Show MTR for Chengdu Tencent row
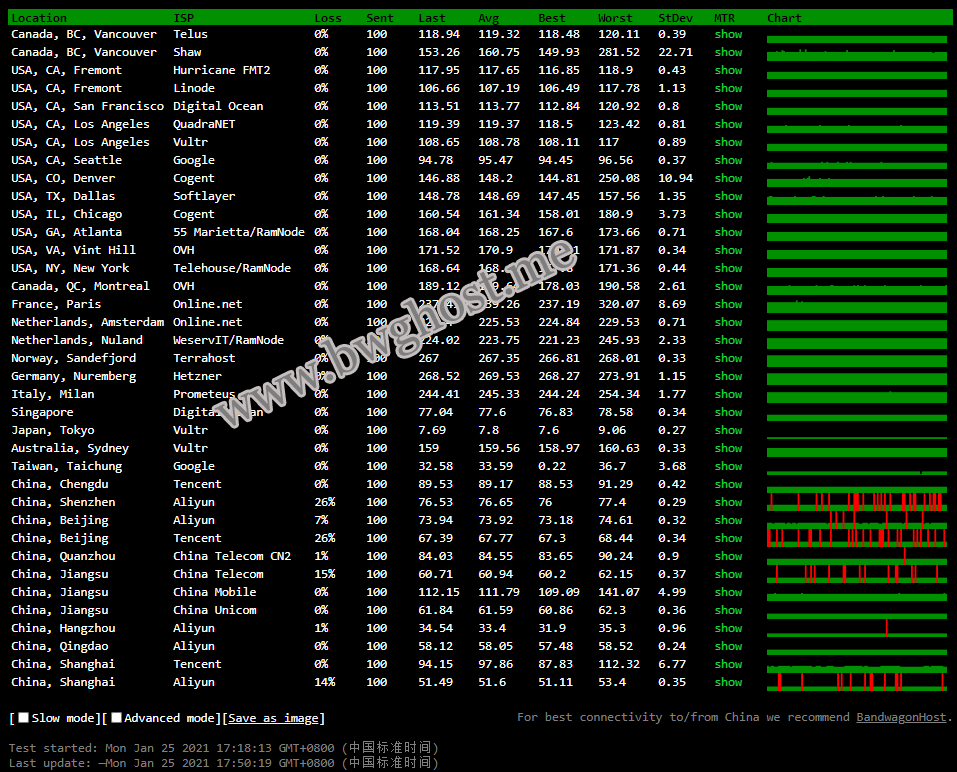 729,485
